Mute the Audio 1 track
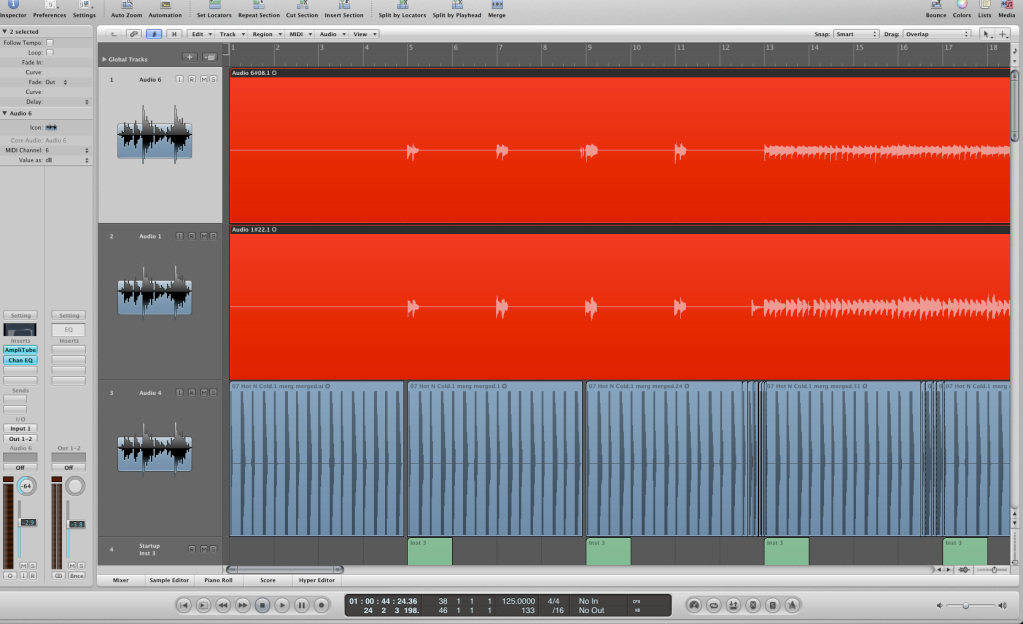 click(x=204, y=236)
